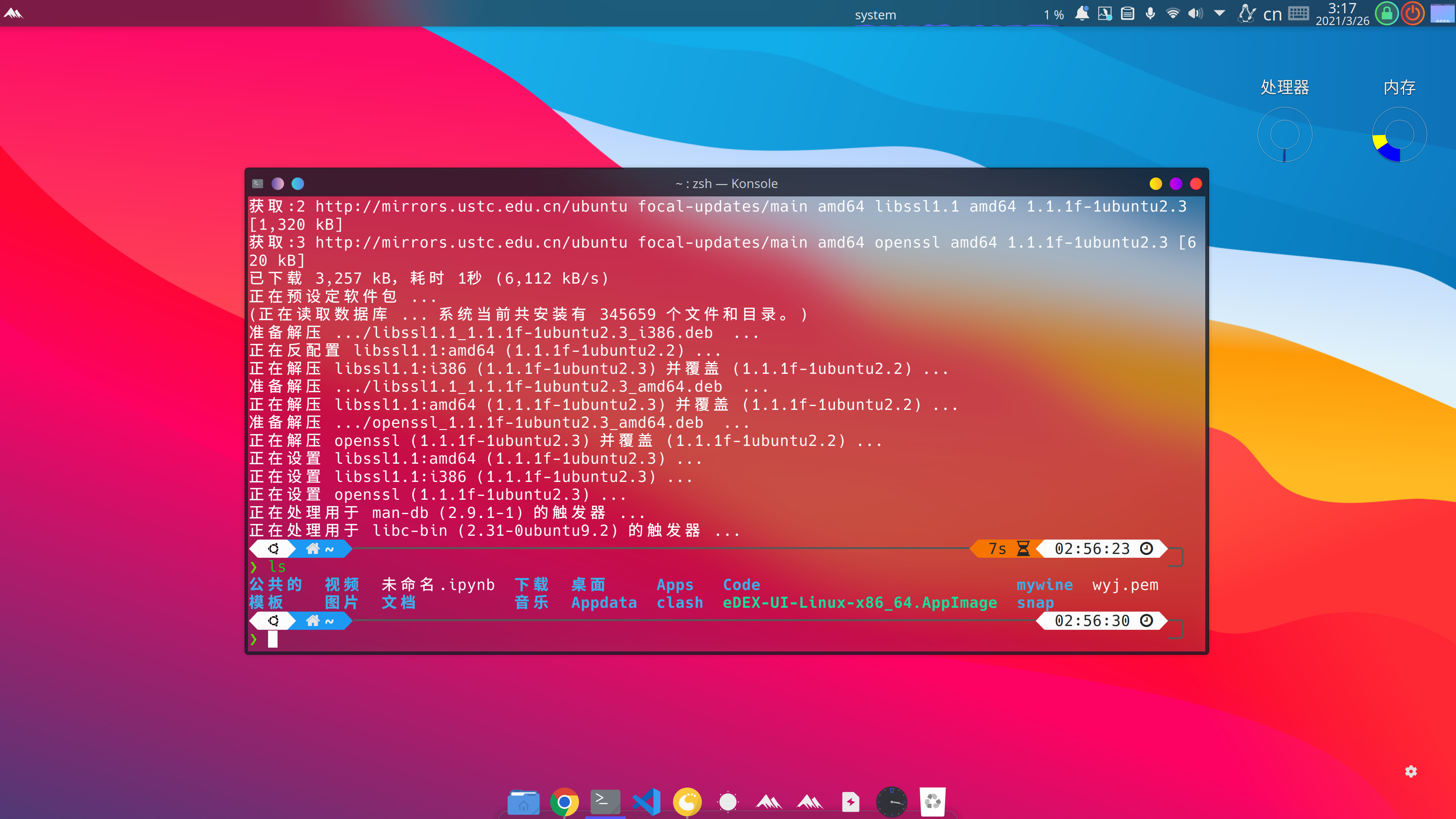Open the trash recycle bin in dock
Image resolution: width=1456 pixels, height=819 pixels.
tap(933, 802)
